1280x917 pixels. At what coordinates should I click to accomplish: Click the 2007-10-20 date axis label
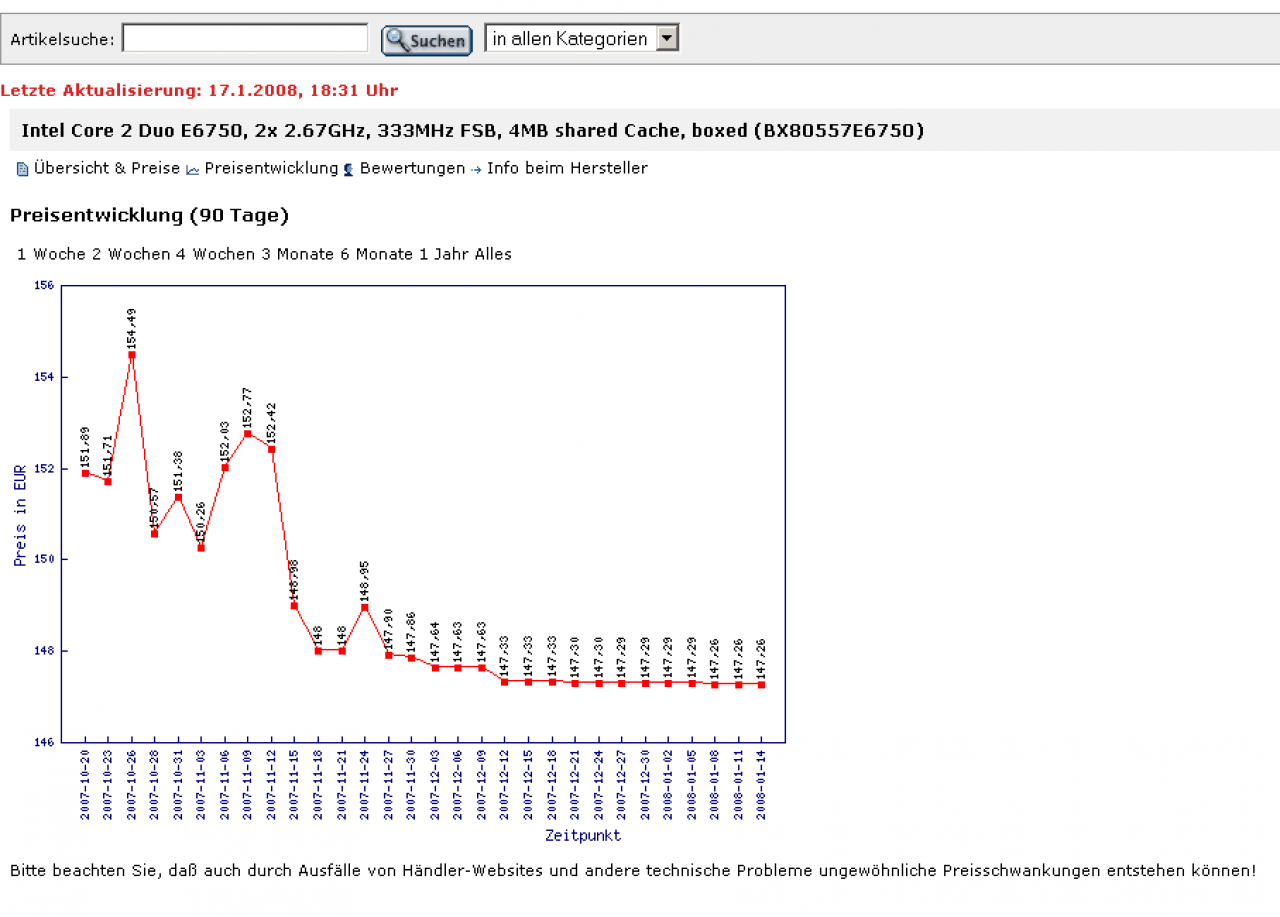(x=86, y=785)
